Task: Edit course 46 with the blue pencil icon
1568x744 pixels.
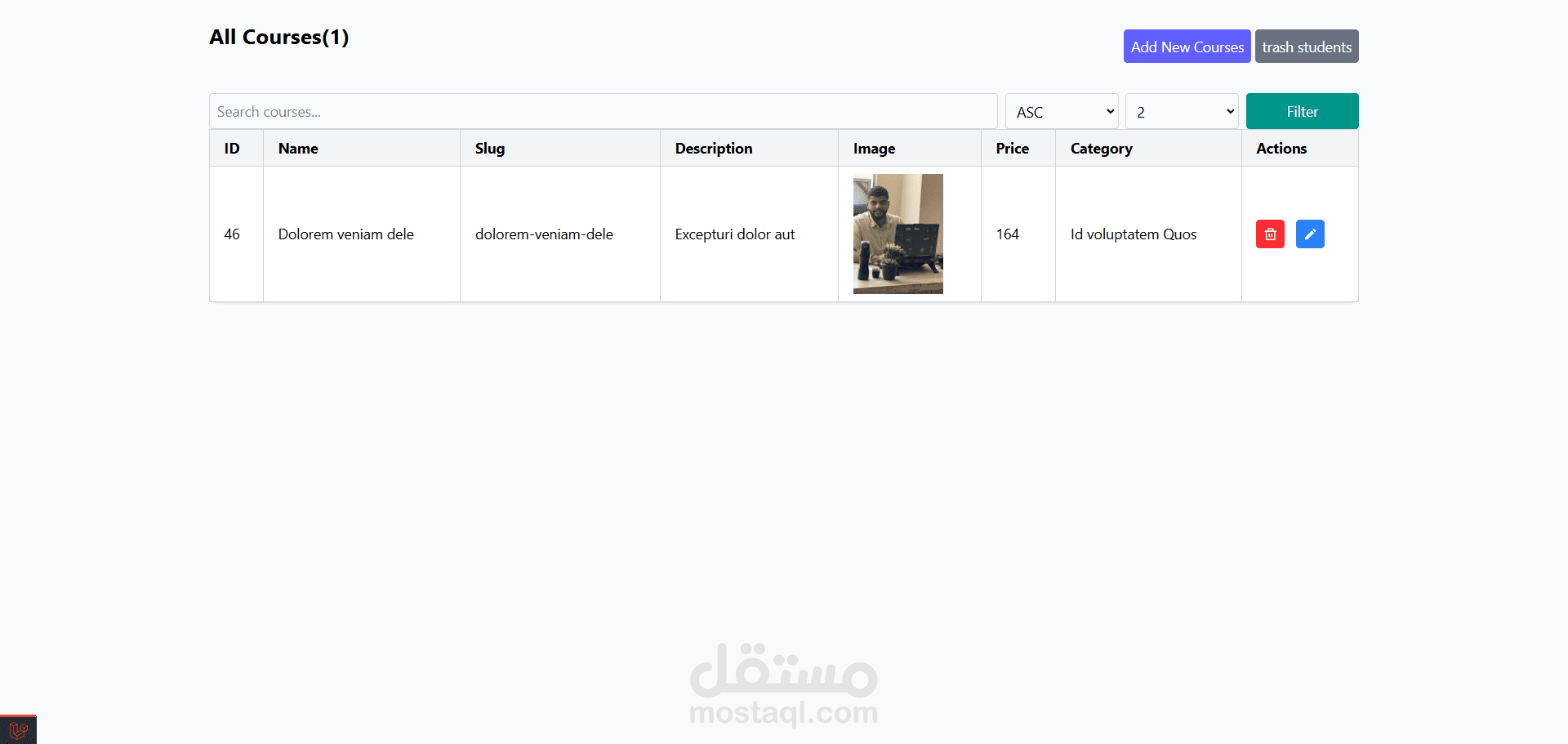Action: 1310,234
